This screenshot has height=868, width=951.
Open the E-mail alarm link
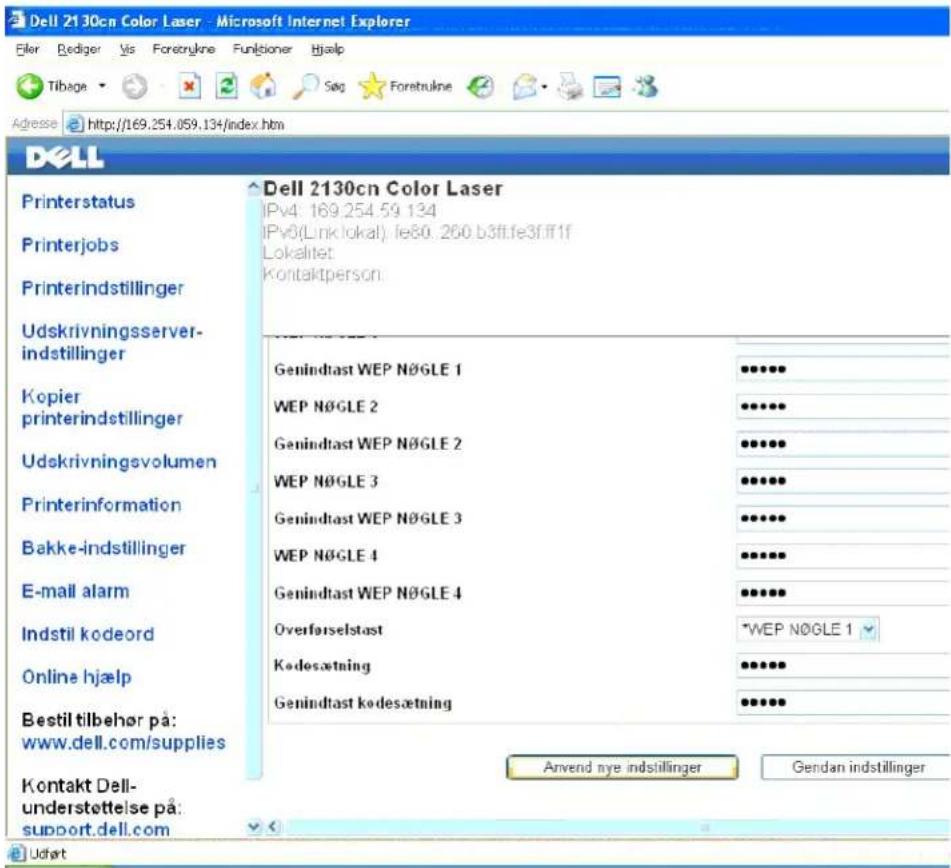click(x=75, y=591)
